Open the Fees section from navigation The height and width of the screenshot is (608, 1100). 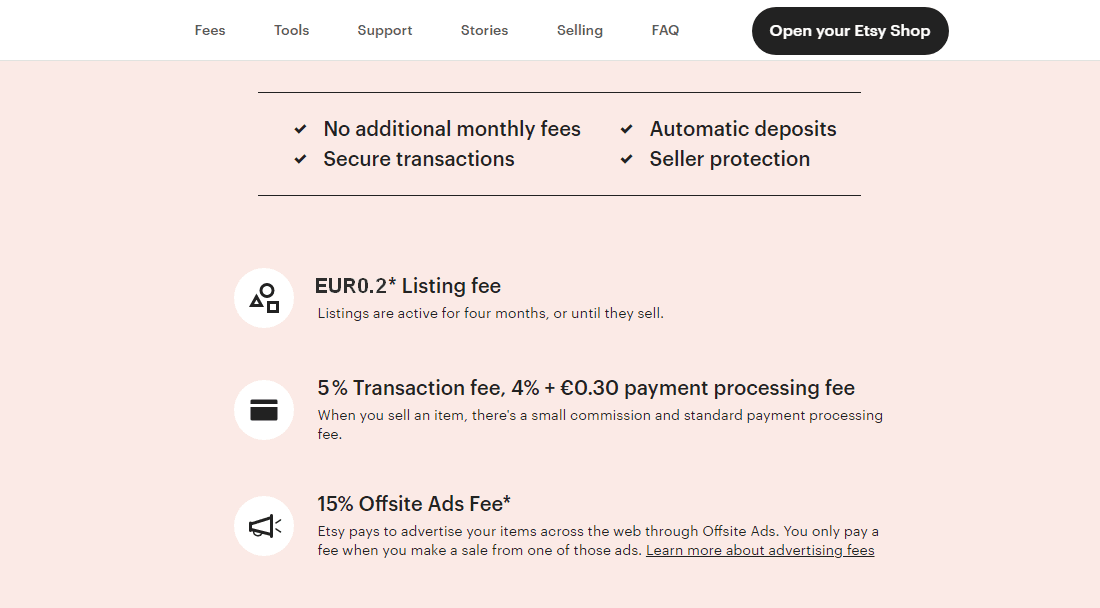coord(210,31)
